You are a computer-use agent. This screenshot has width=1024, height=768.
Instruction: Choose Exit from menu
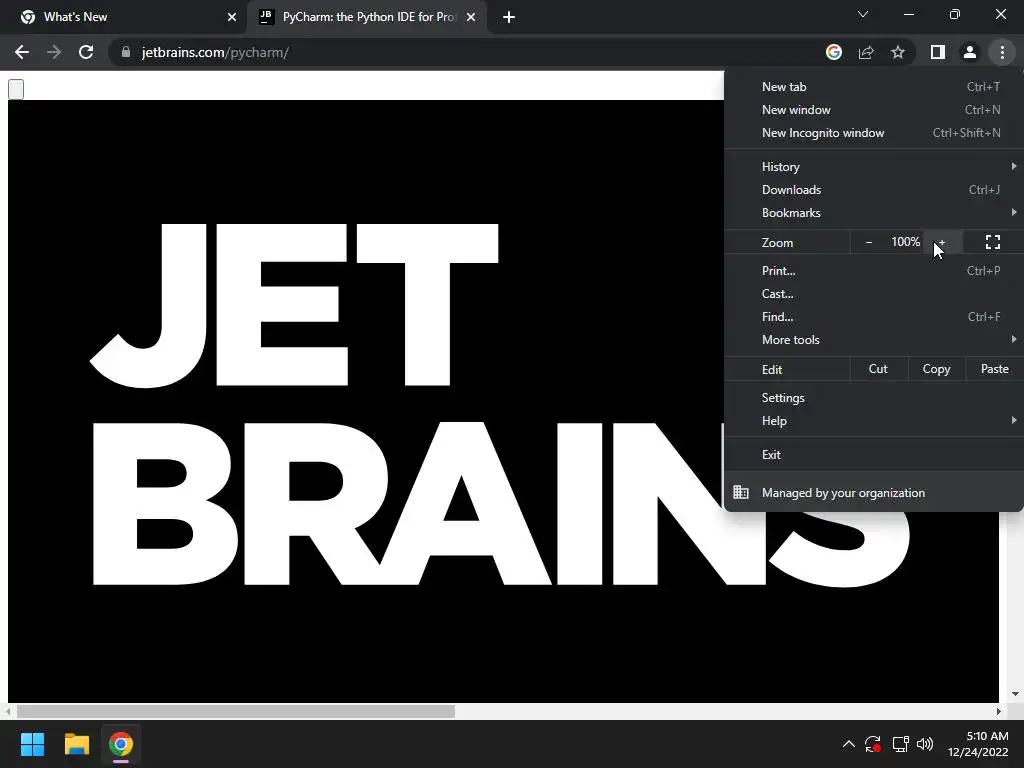tap(874, 455)
